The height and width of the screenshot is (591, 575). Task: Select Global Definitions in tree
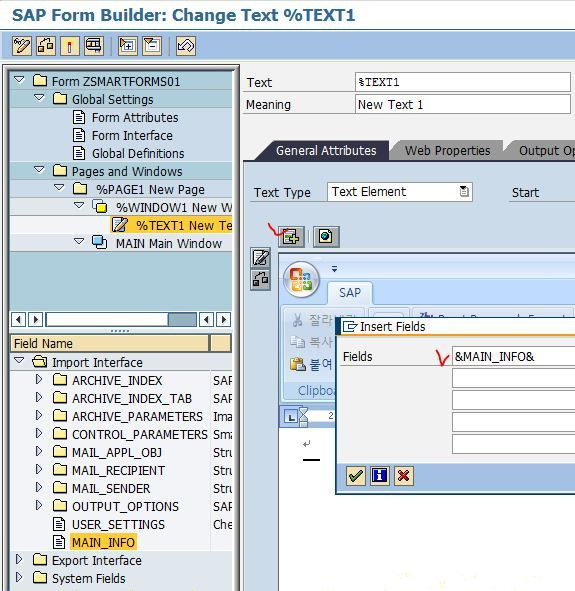tap(138, 154)
